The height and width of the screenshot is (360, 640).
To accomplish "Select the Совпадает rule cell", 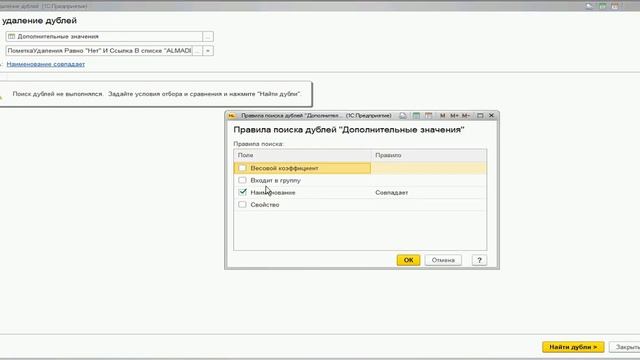I will coord(429,192).
